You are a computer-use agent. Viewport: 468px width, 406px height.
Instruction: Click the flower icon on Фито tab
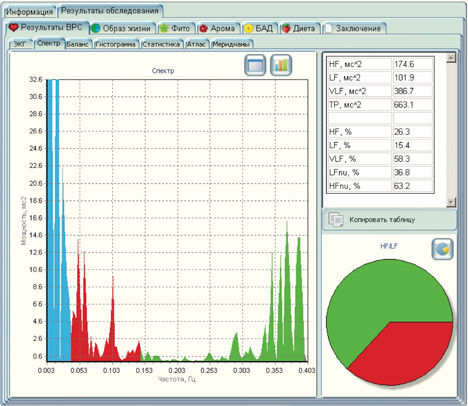[x=164, y=29]
